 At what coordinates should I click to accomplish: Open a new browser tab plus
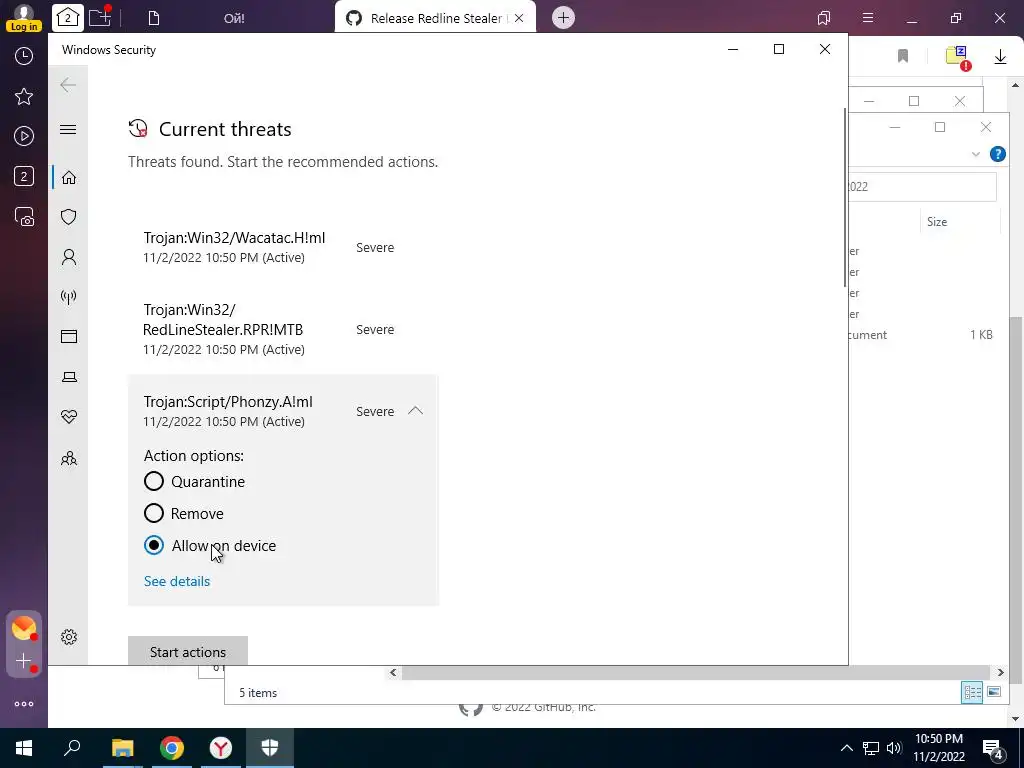pyautogui.click(x=564, y=18)
